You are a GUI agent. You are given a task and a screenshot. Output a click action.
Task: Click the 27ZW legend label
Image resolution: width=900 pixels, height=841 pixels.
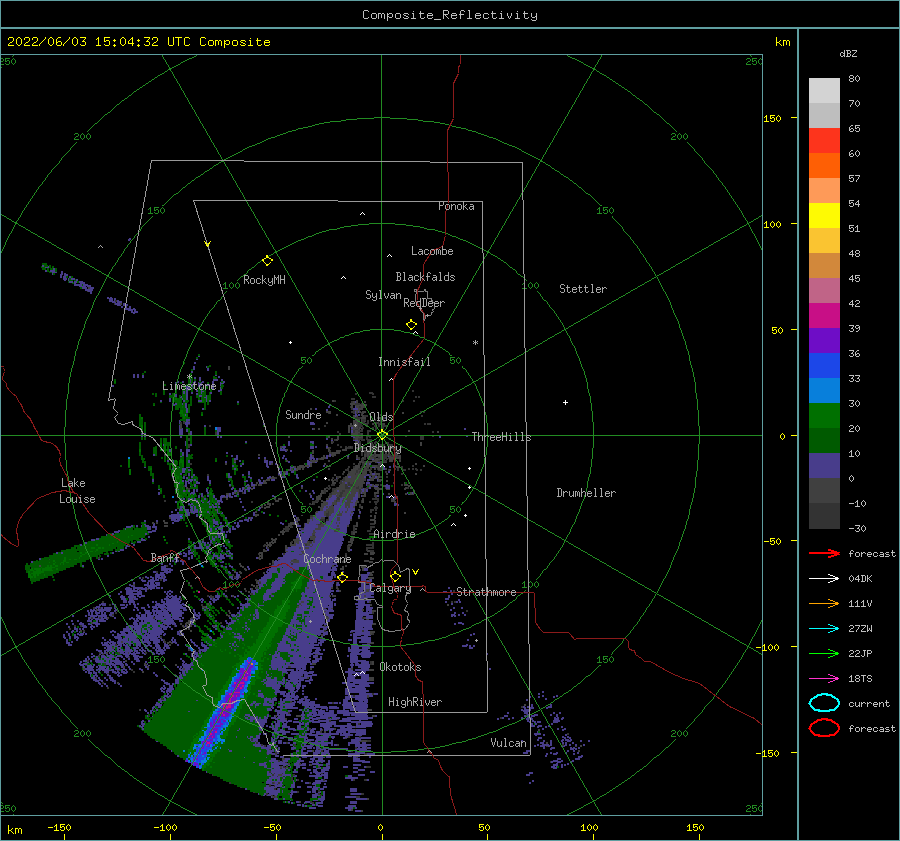(x=860, y=629)
